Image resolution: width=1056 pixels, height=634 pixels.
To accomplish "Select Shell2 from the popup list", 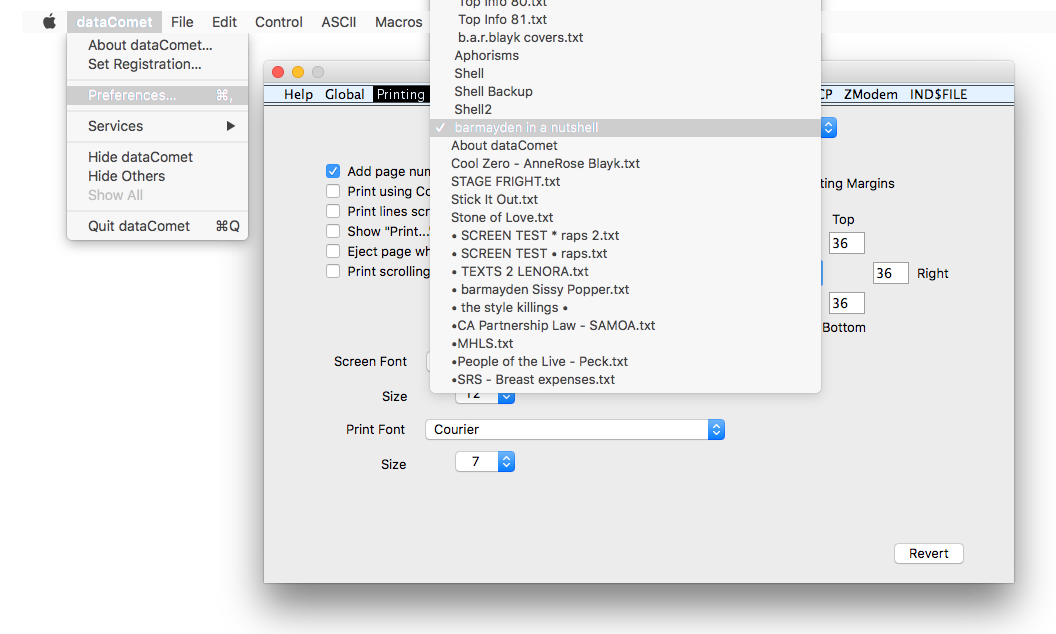I will (625, 109).
